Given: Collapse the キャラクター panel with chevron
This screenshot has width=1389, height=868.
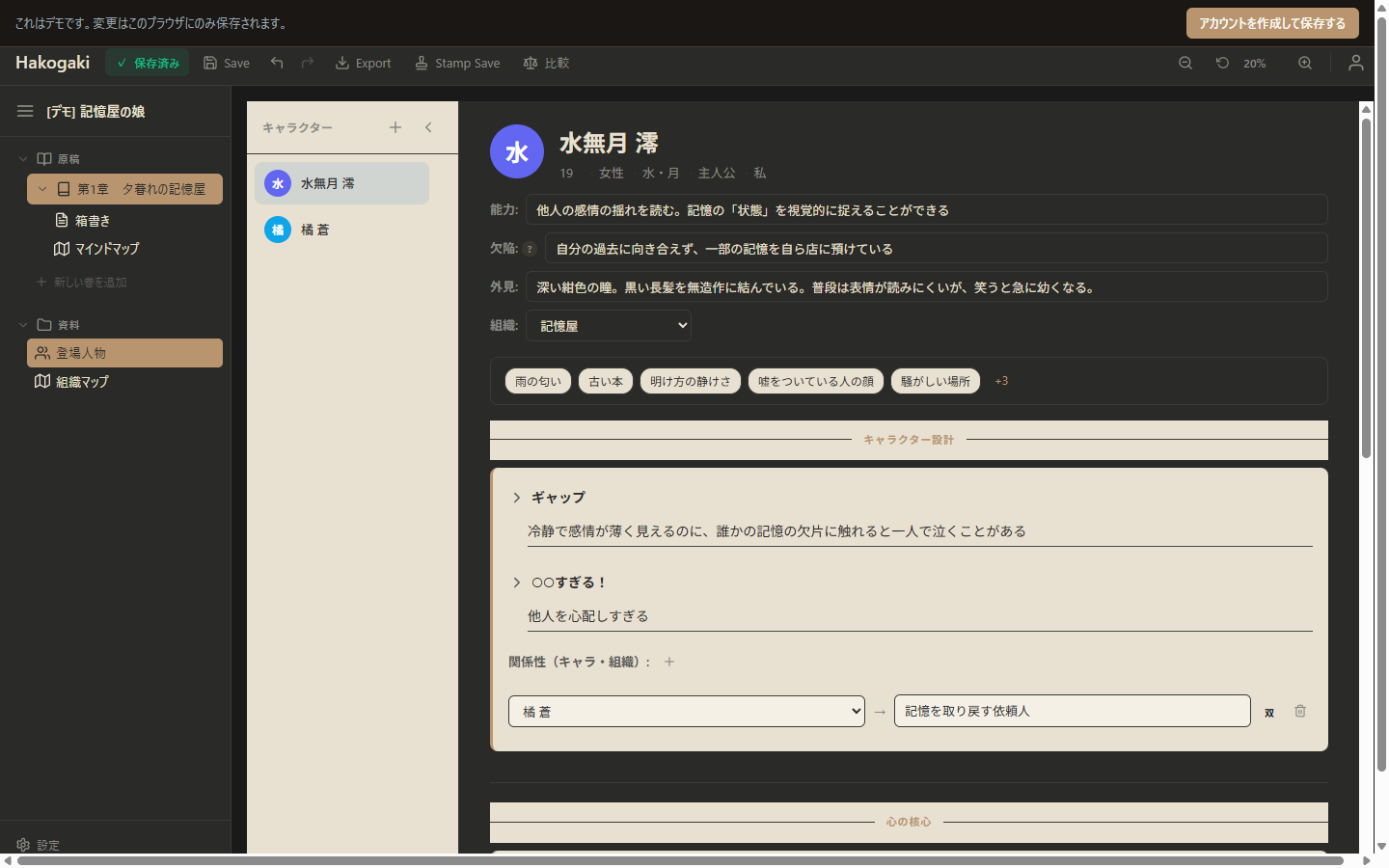Looking at the screenshot, I should pos(428,127).
